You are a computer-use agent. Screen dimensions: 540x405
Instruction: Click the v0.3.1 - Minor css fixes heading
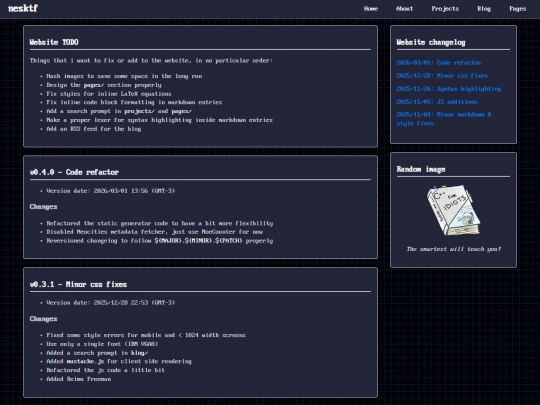coord(78,284)
